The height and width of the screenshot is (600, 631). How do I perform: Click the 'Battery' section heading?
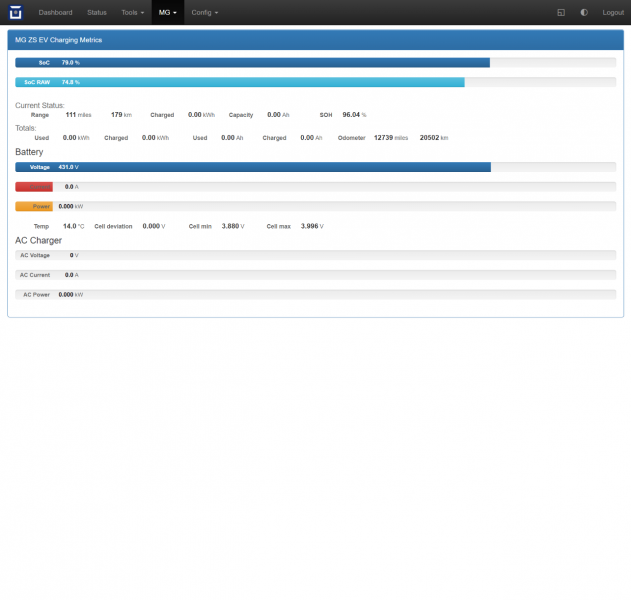point(29,152)
